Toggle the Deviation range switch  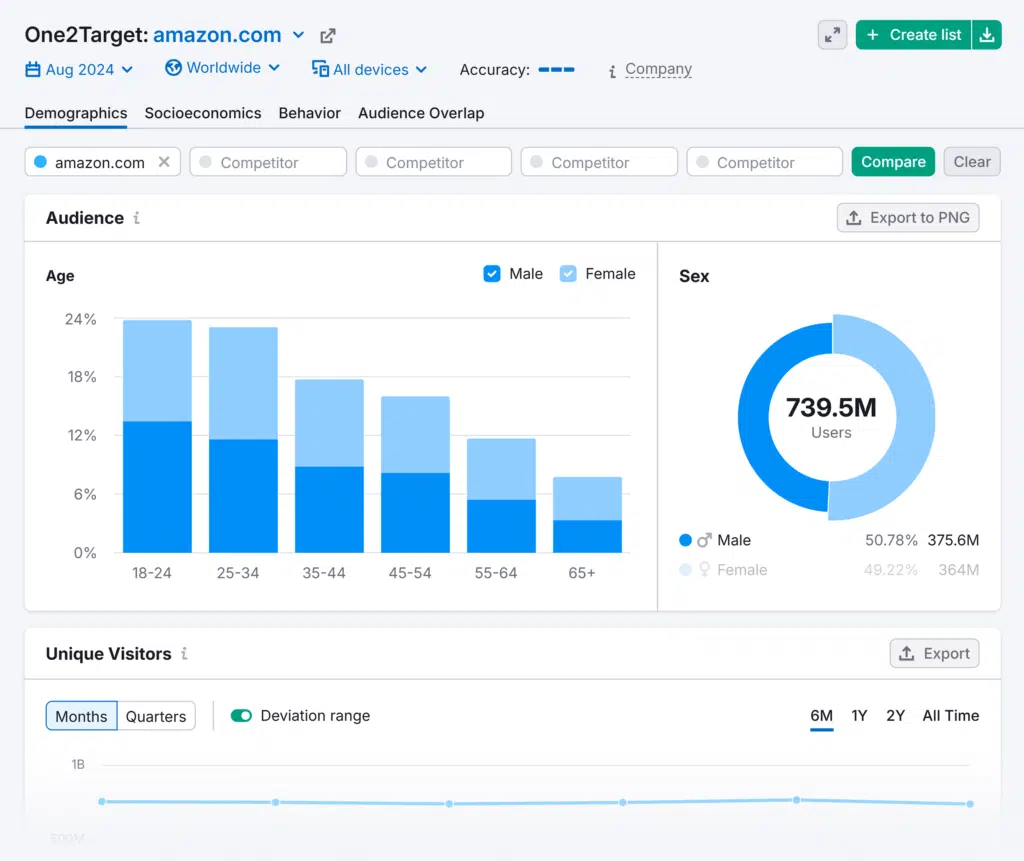(x=241, y=716)
